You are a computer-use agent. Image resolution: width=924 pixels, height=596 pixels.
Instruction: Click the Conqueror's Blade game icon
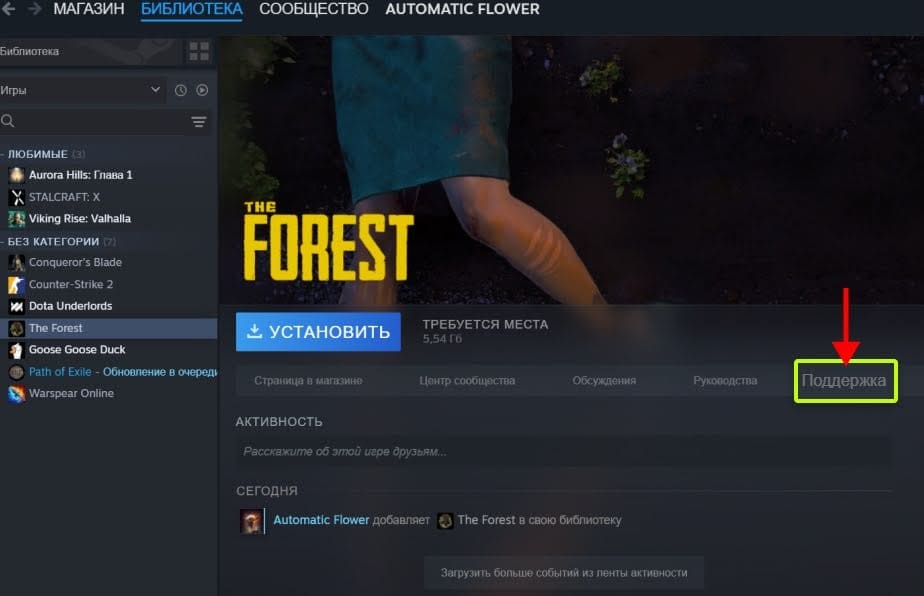16,262
